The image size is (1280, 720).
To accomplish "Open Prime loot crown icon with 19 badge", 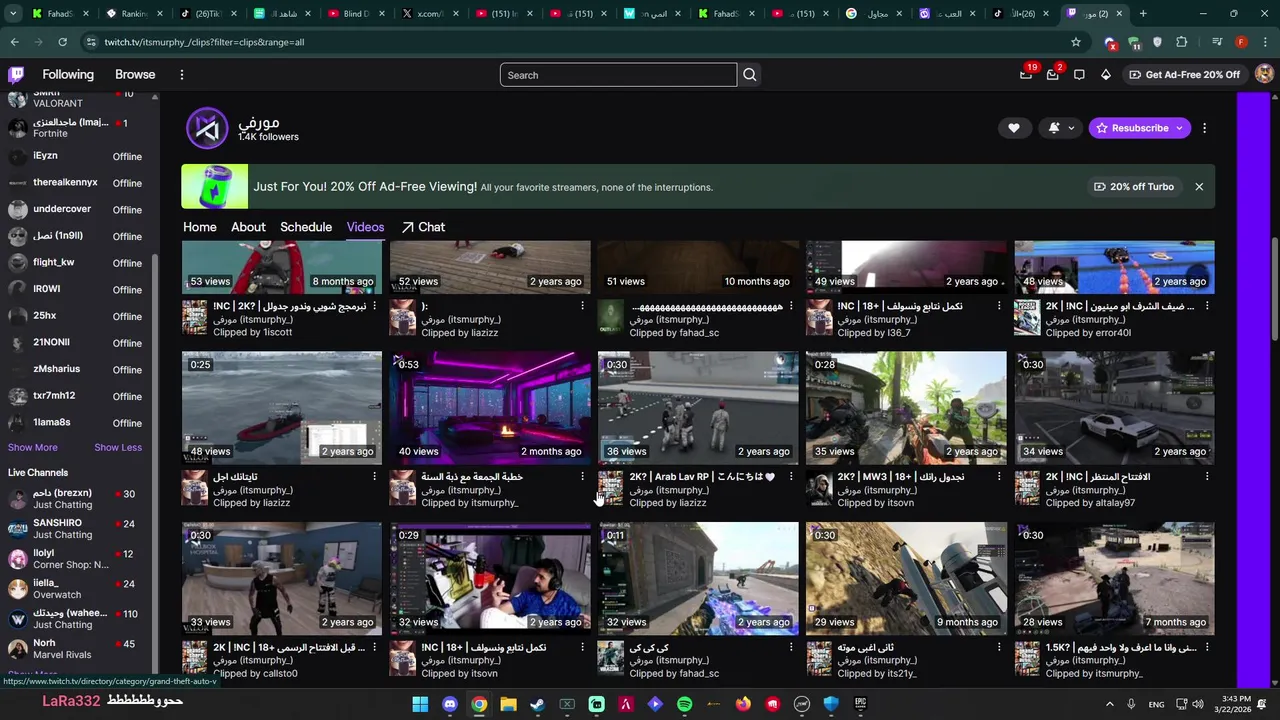I will [1026, 75].
